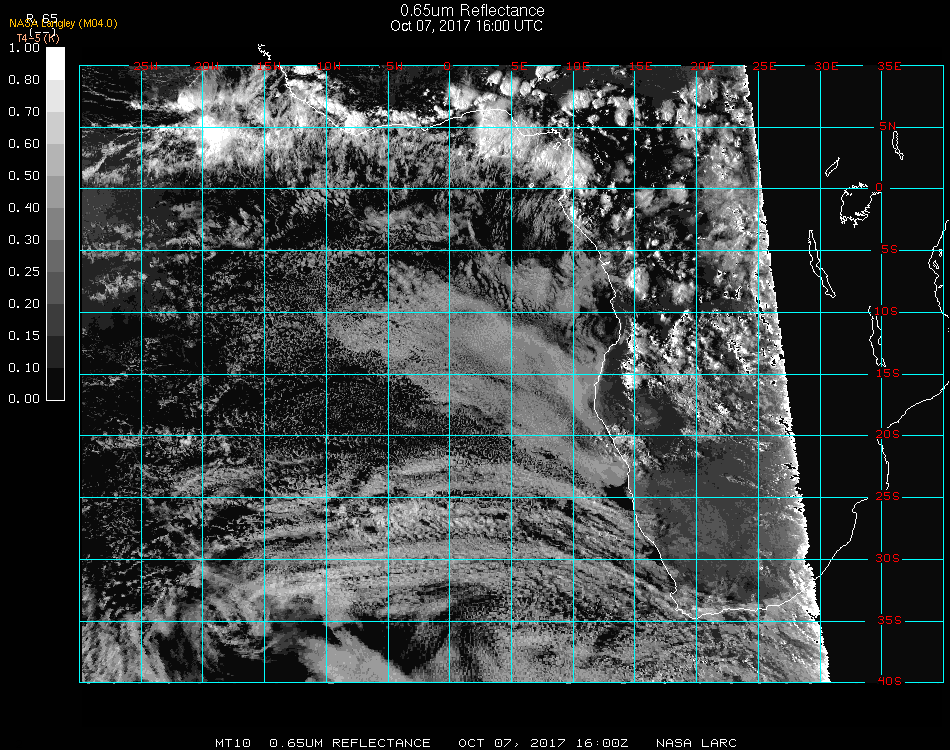Click the 0.00 colorbar scale value

tap(24, 399)
